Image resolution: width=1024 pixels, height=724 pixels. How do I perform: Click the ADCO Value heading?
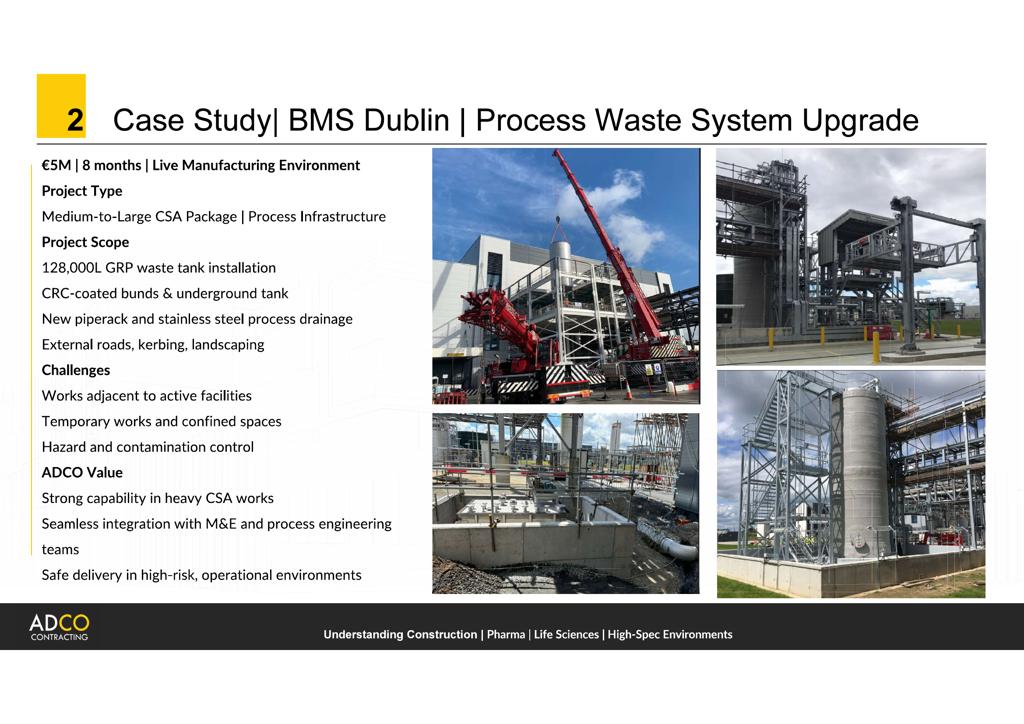tap(83, 472)
